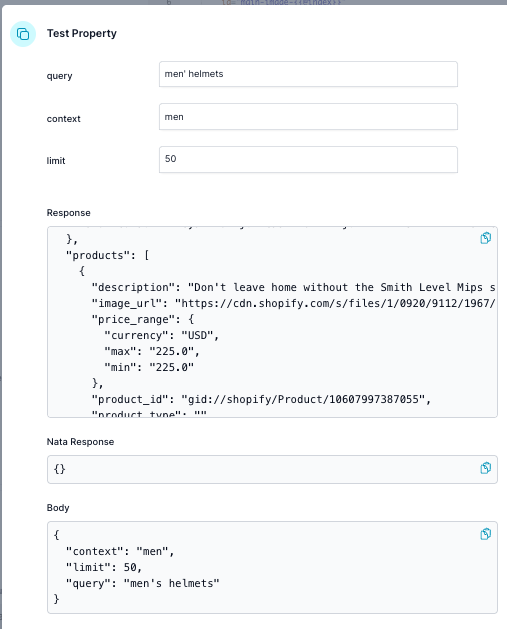This screenshot has height=629, width=507.
Task: Click the Body section heading
Action: (58, 508)
